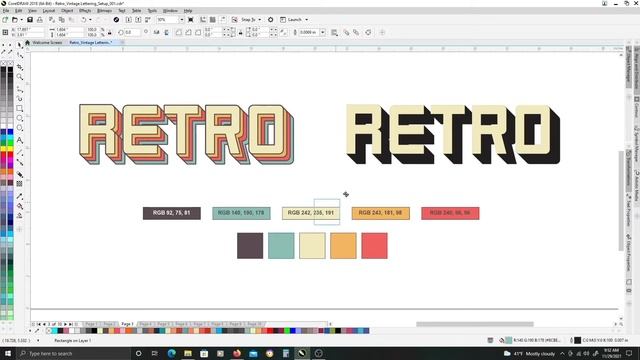Jump to the first page

(39, 324)
